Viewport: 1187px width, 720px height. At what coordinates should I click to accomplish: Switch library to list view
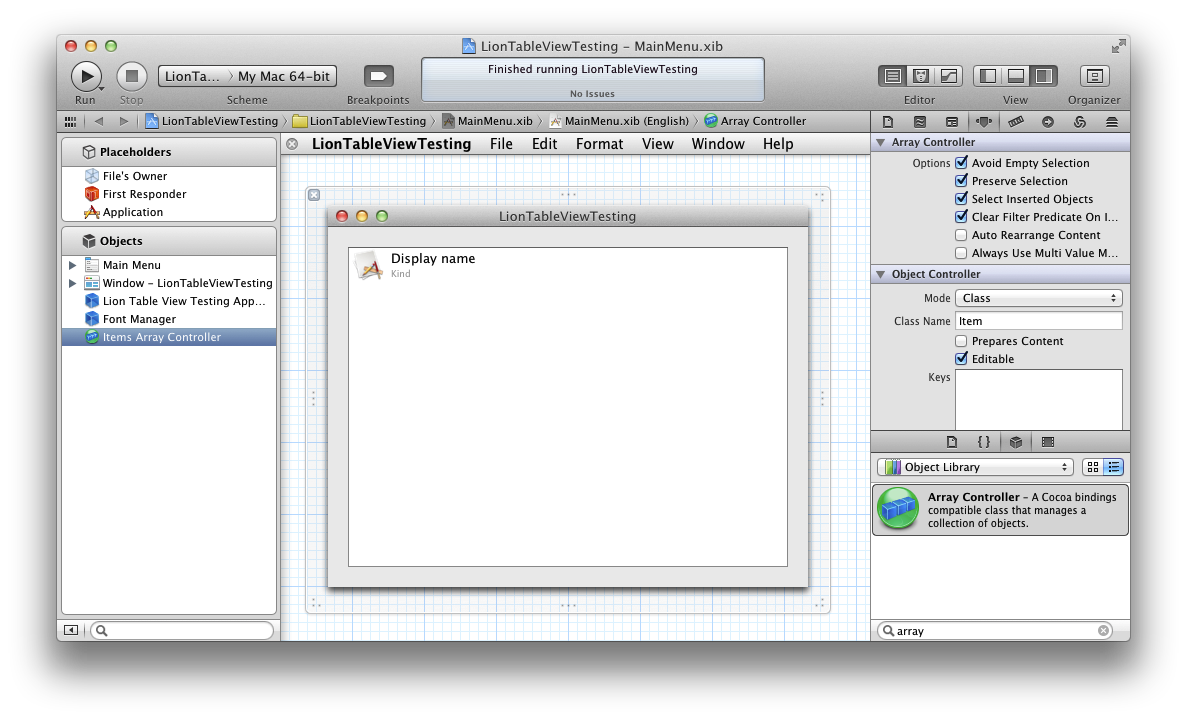click(x=1114, y=467)
